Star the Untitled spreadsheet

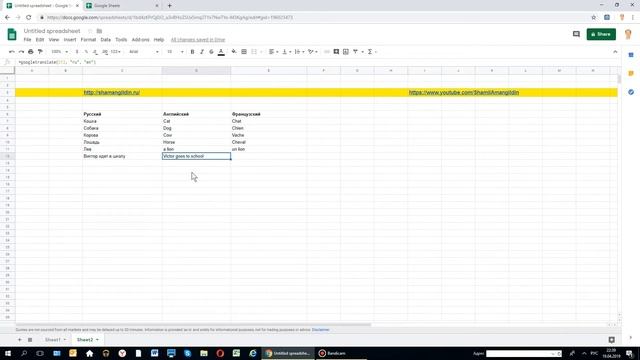(x=90, y=31)
